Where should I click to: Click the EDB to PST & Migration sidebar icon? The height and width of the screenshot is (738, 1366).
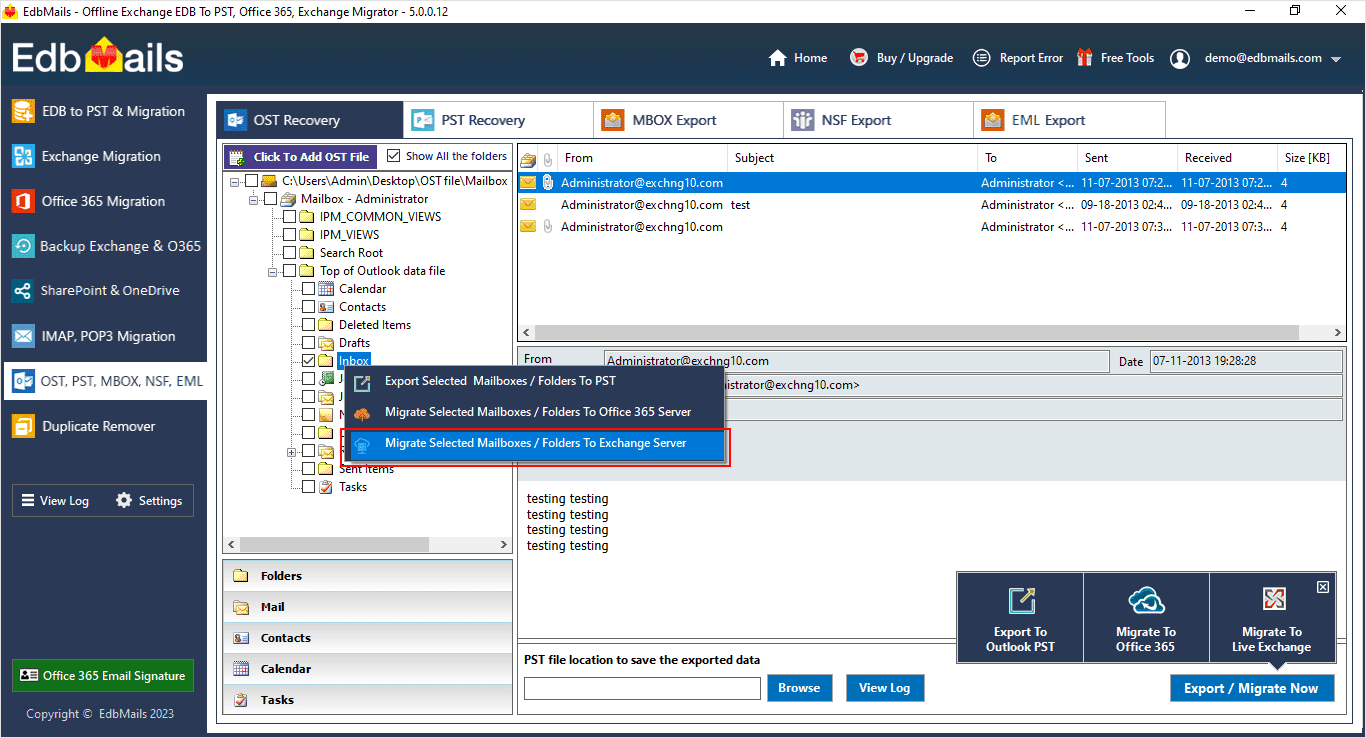23,111
